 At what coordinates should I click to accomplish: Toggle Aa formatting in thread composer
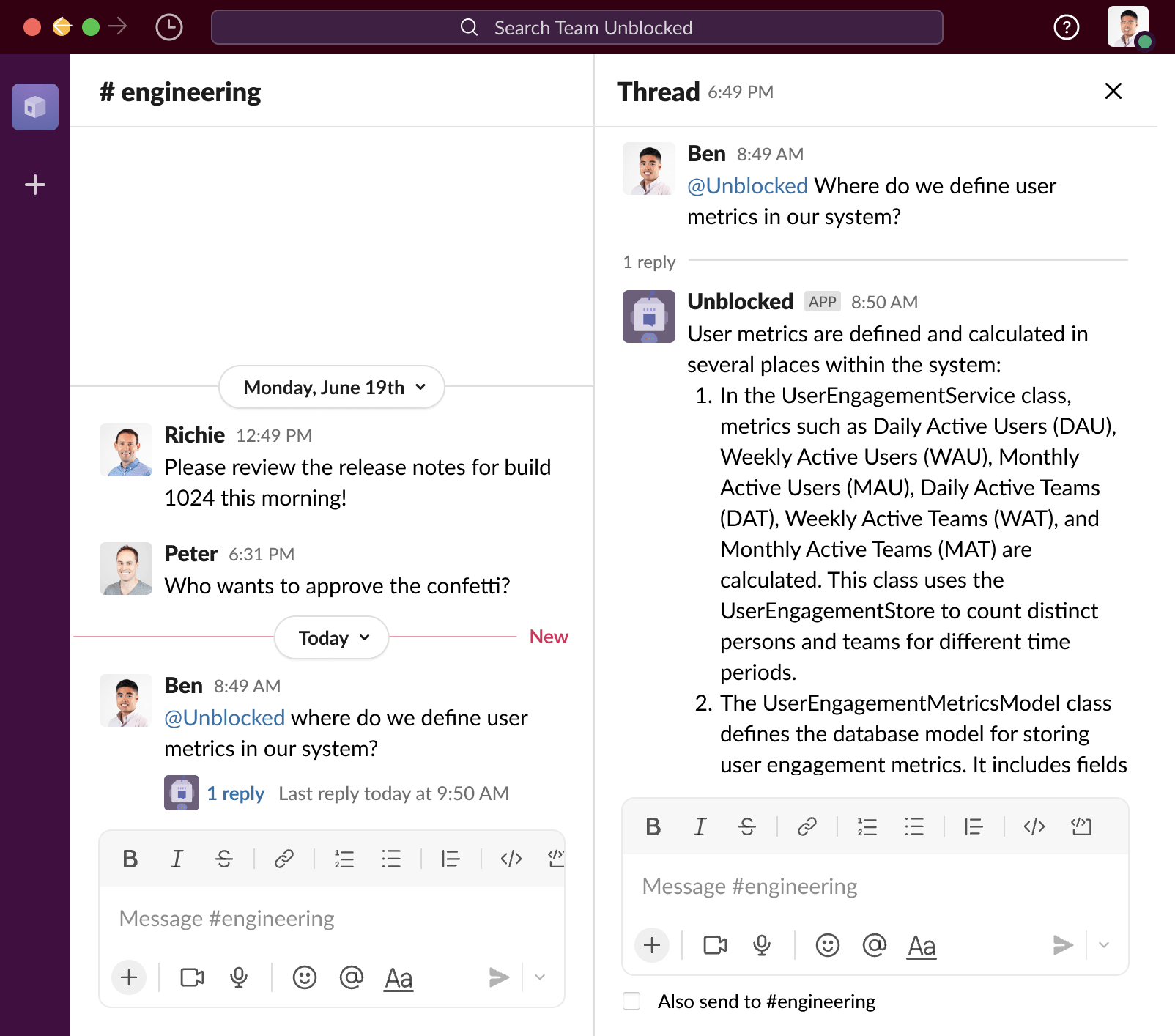pyautogui.click(x=921, y=946)
